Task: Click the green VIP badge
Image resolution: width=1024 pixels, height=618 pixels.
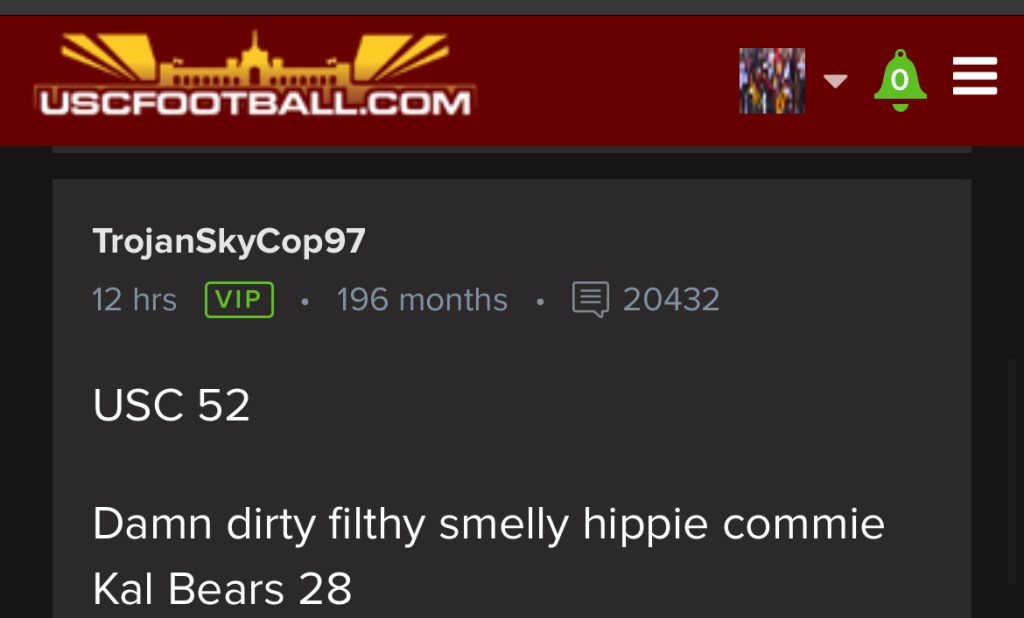Action: tap(239, 300)
